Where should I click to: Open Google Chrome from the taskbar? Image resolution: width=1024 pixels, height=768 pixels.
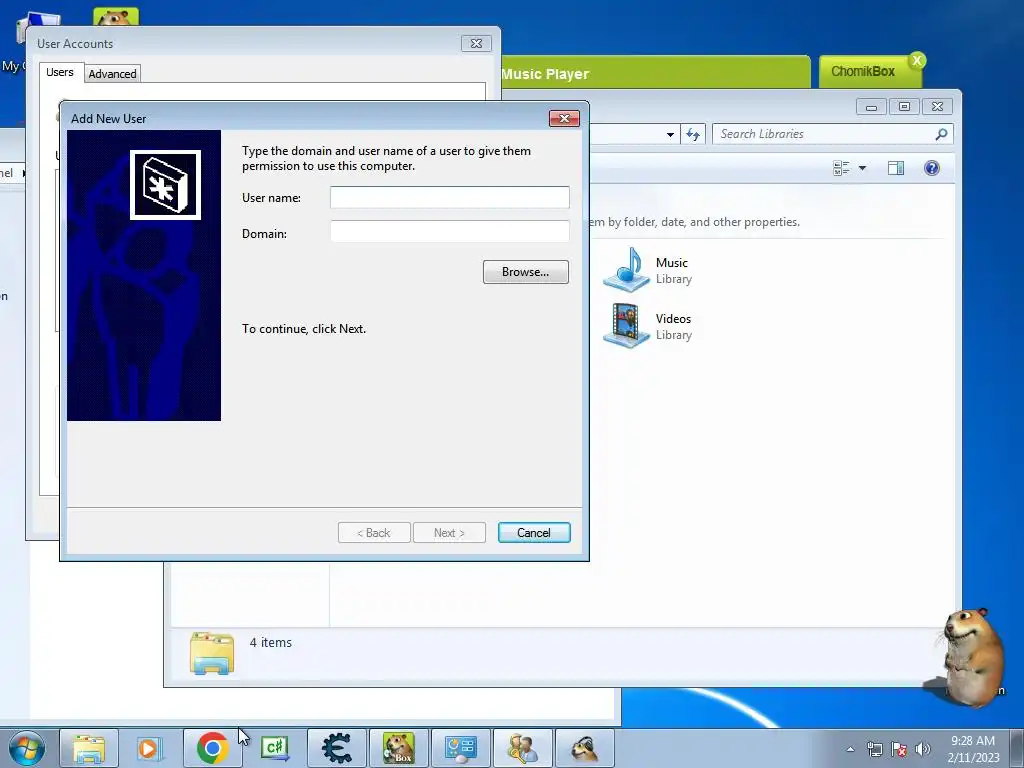(x=212, y=748)
